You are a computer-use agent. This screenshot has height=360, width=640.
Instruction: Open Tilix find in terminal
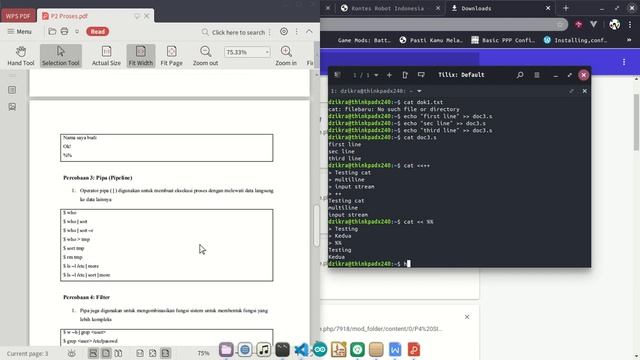click(520, 75)
